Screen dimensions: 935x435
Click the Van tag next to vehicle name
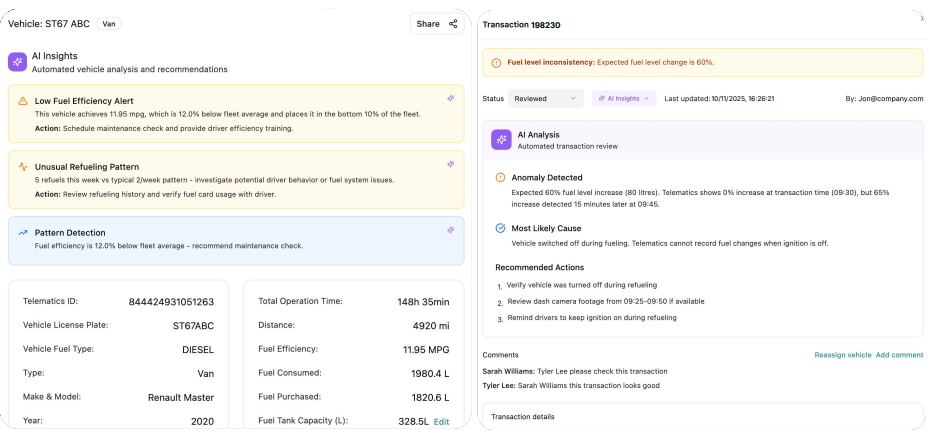[x=109, y=24]
